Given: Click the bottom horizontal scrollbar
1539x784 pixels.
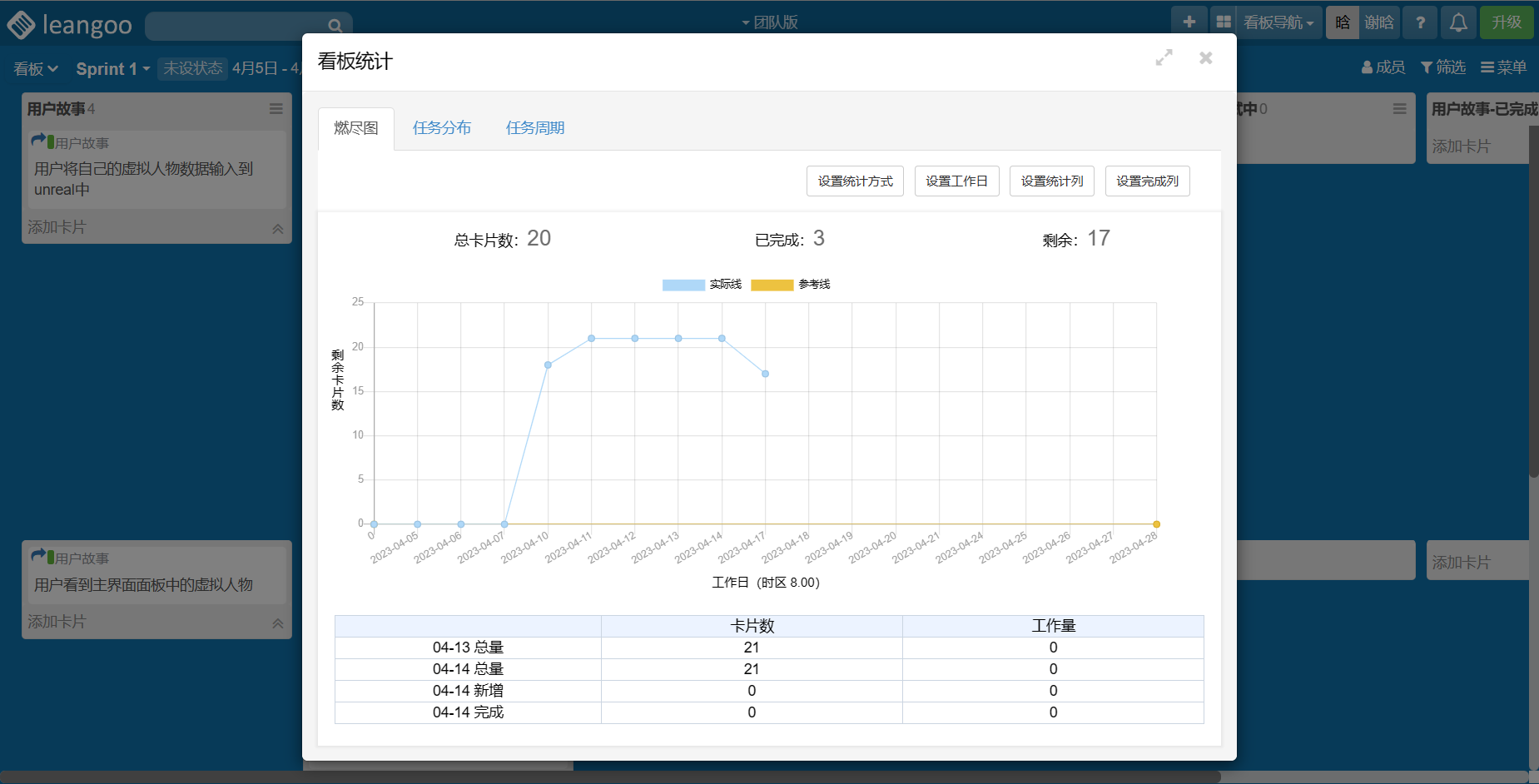Looking at the screenshot, I should [x=610, y=777].
